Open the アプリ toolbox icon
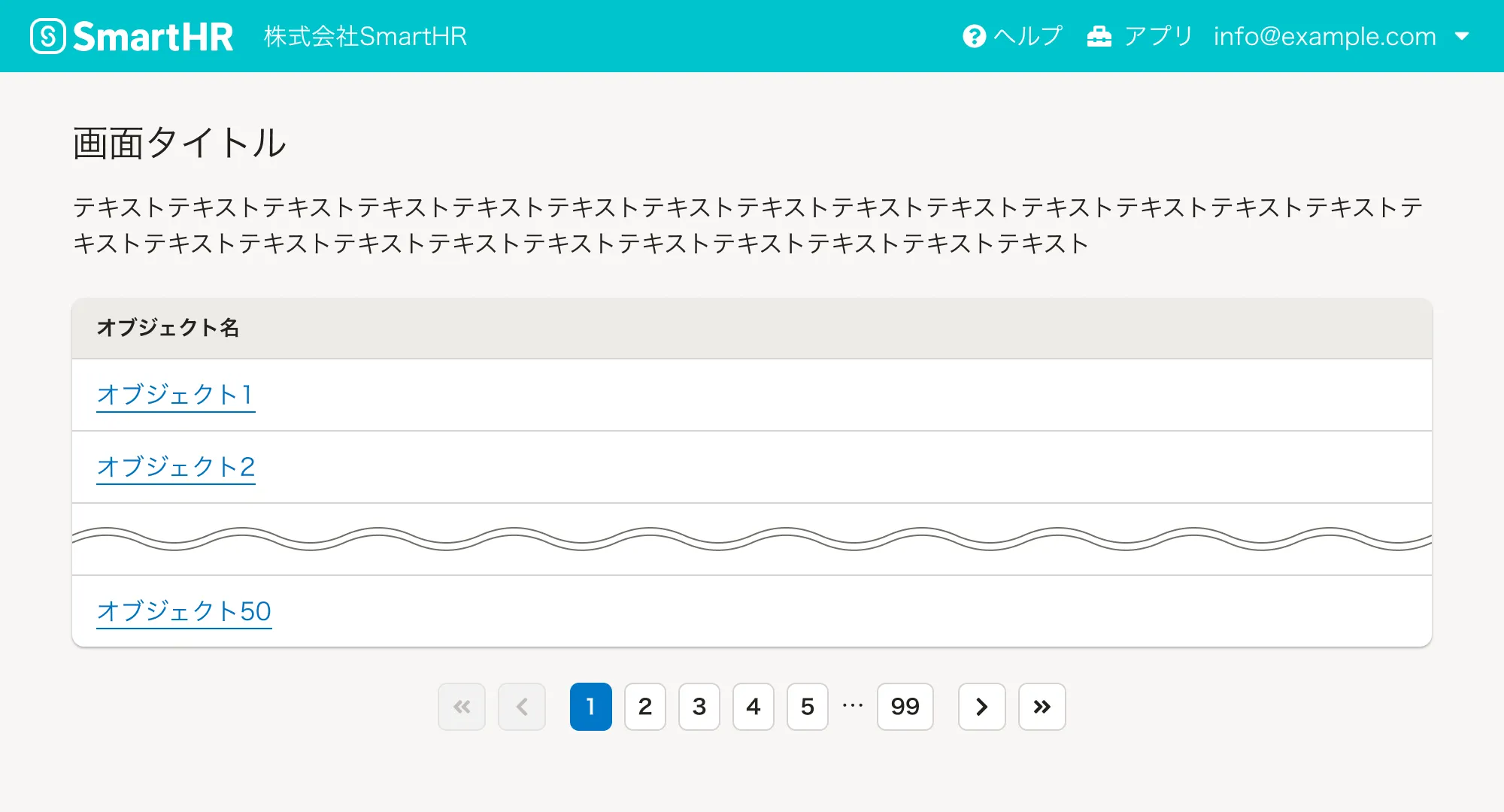1504x812 pixels. [x=1099, y=36]
